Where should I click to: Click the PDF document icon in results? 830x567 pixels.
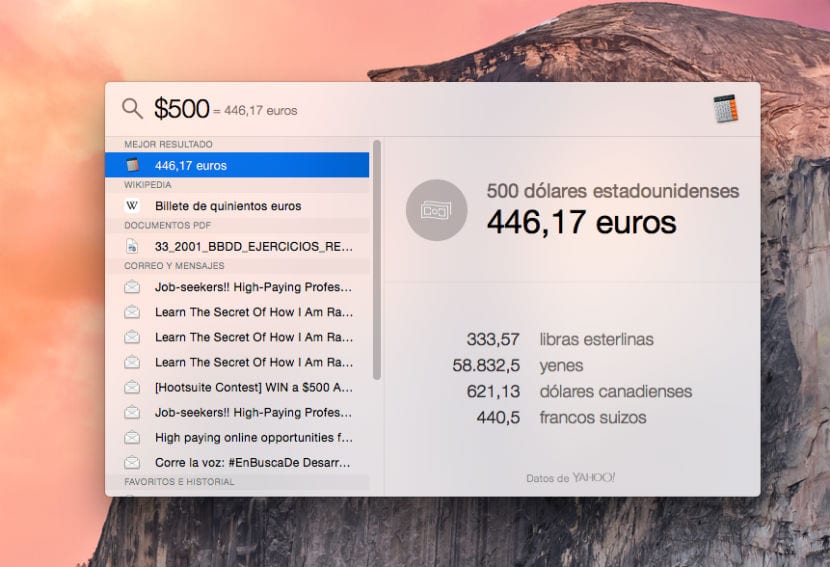[132, 246]
